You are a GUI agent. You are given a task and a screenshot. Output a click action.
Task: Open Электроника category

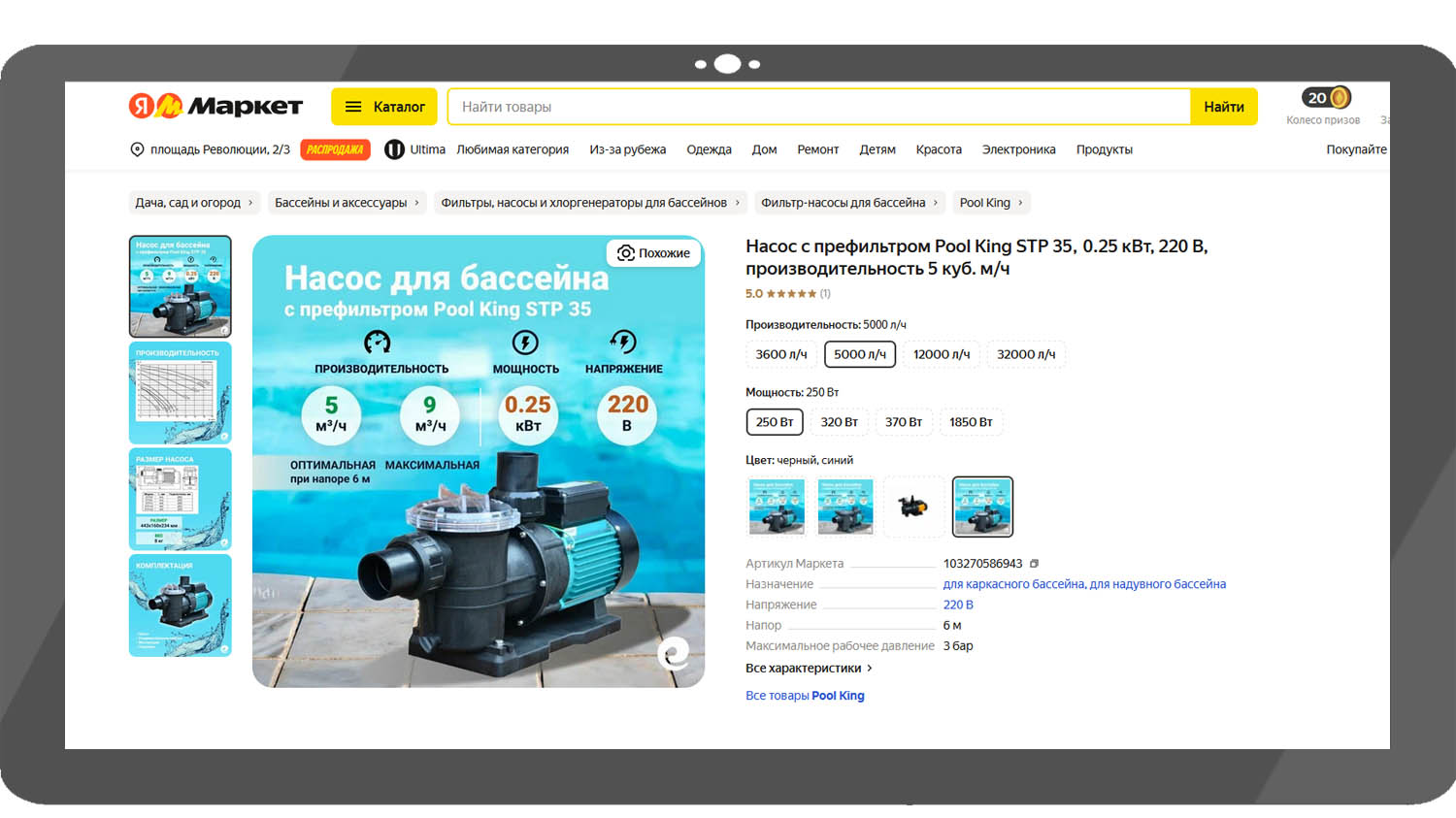coord(1018,149)
